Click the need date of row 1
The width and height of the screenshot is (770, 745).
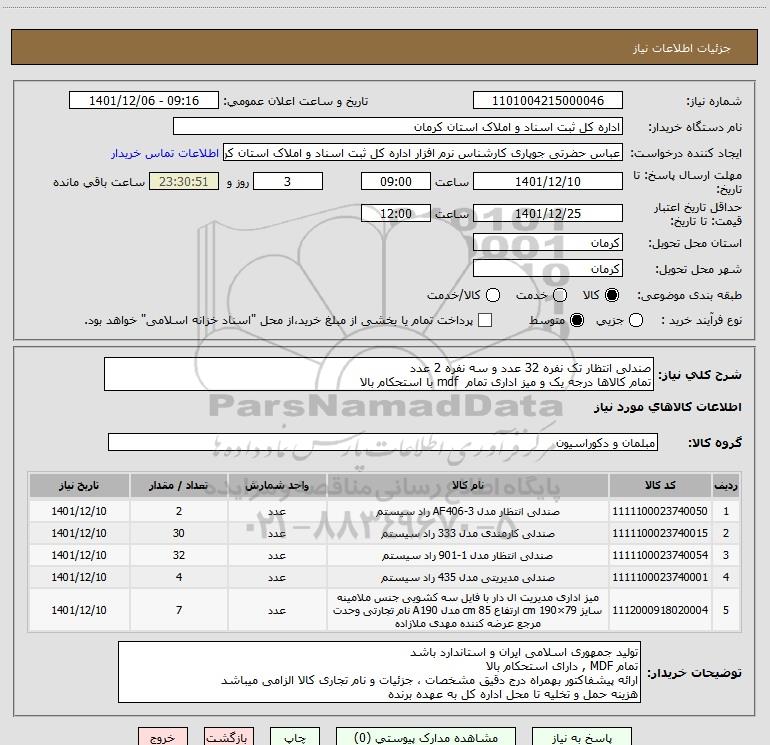[79, 511]
